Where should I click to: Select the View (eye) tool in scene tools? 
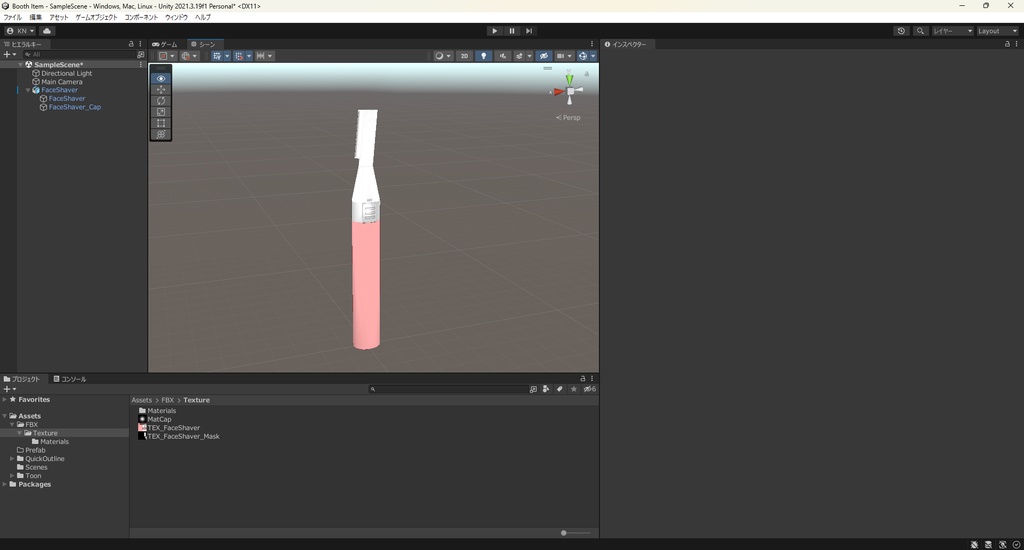click(x=161, y=78)
